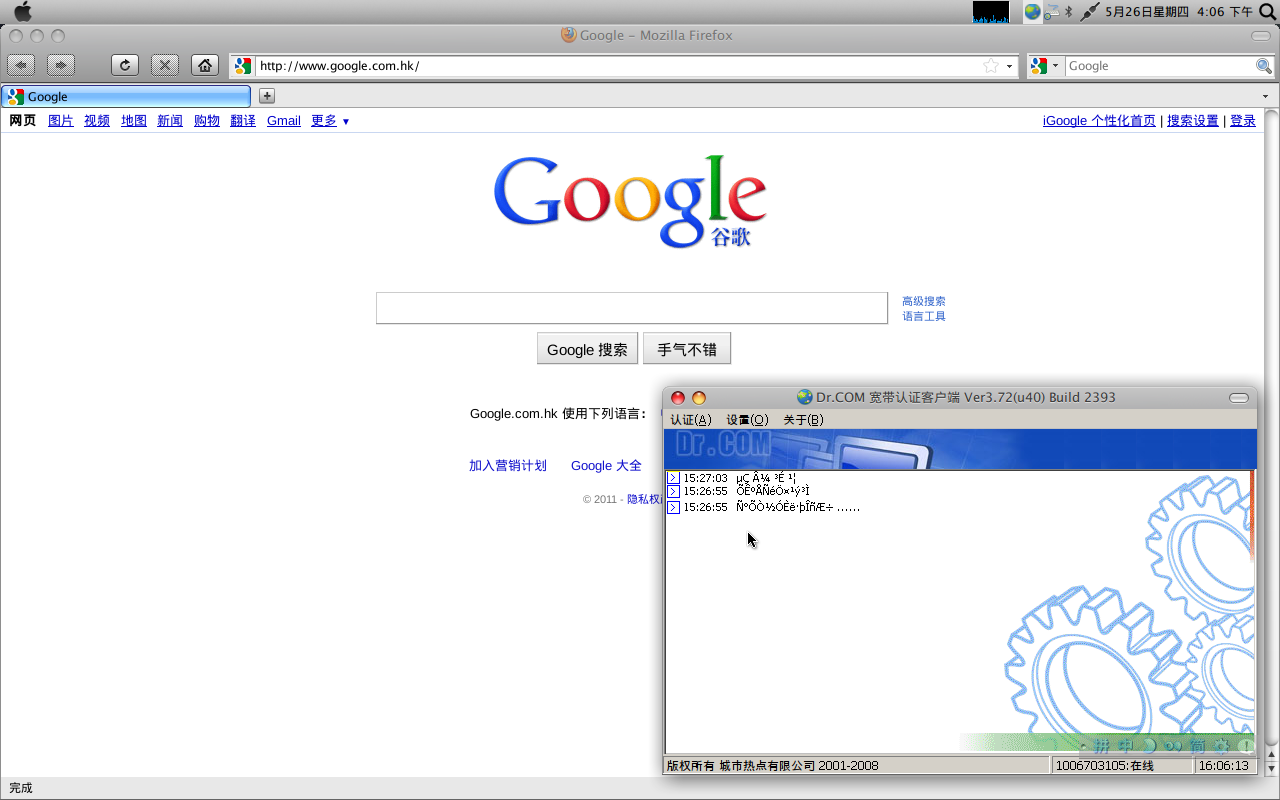Open the home page via house icon
Image resolution: width=1280 pixels, height=800 pixels.
205,65
